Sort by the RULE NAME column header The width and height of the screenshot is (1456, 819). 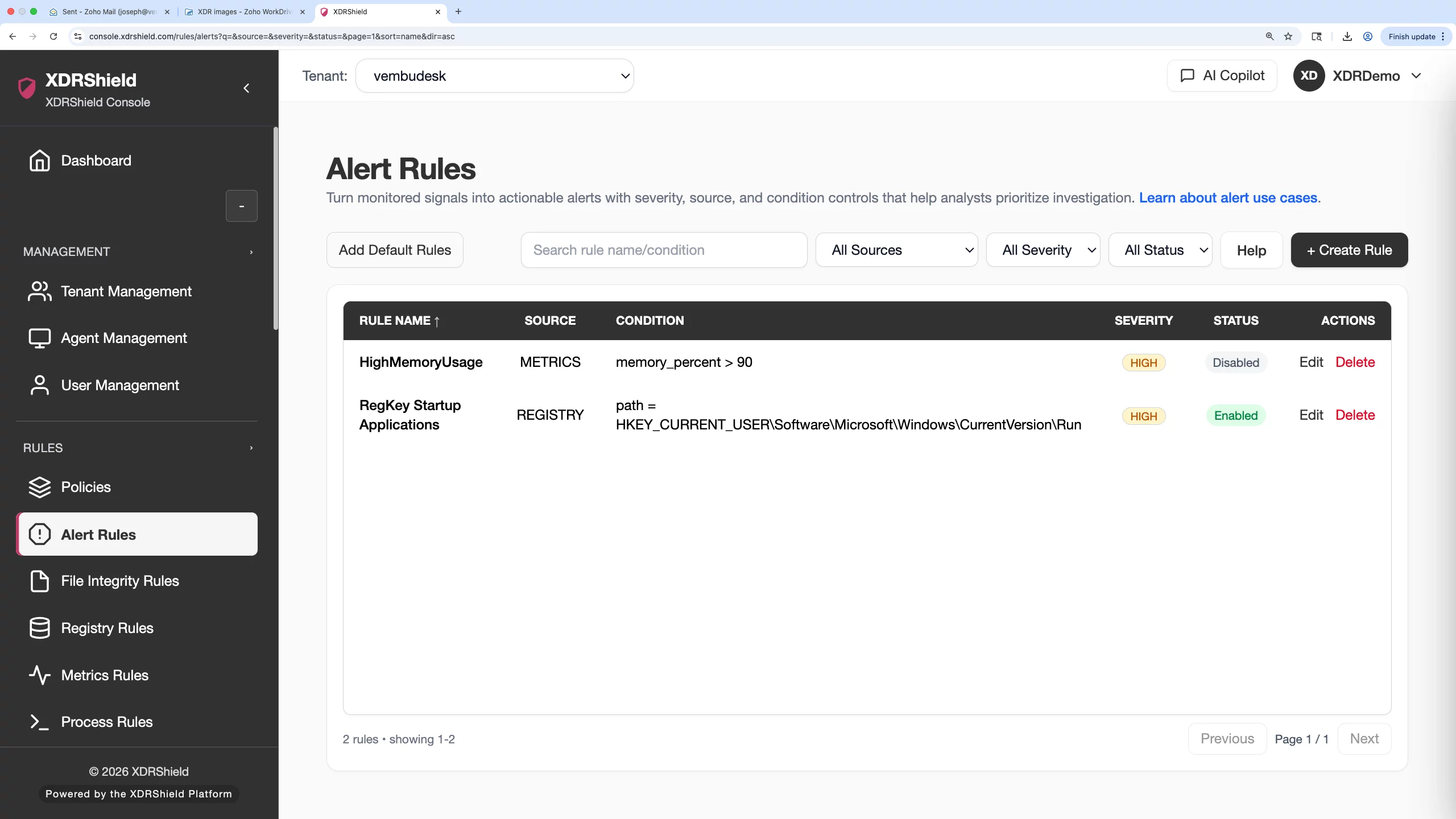point(399,321)
